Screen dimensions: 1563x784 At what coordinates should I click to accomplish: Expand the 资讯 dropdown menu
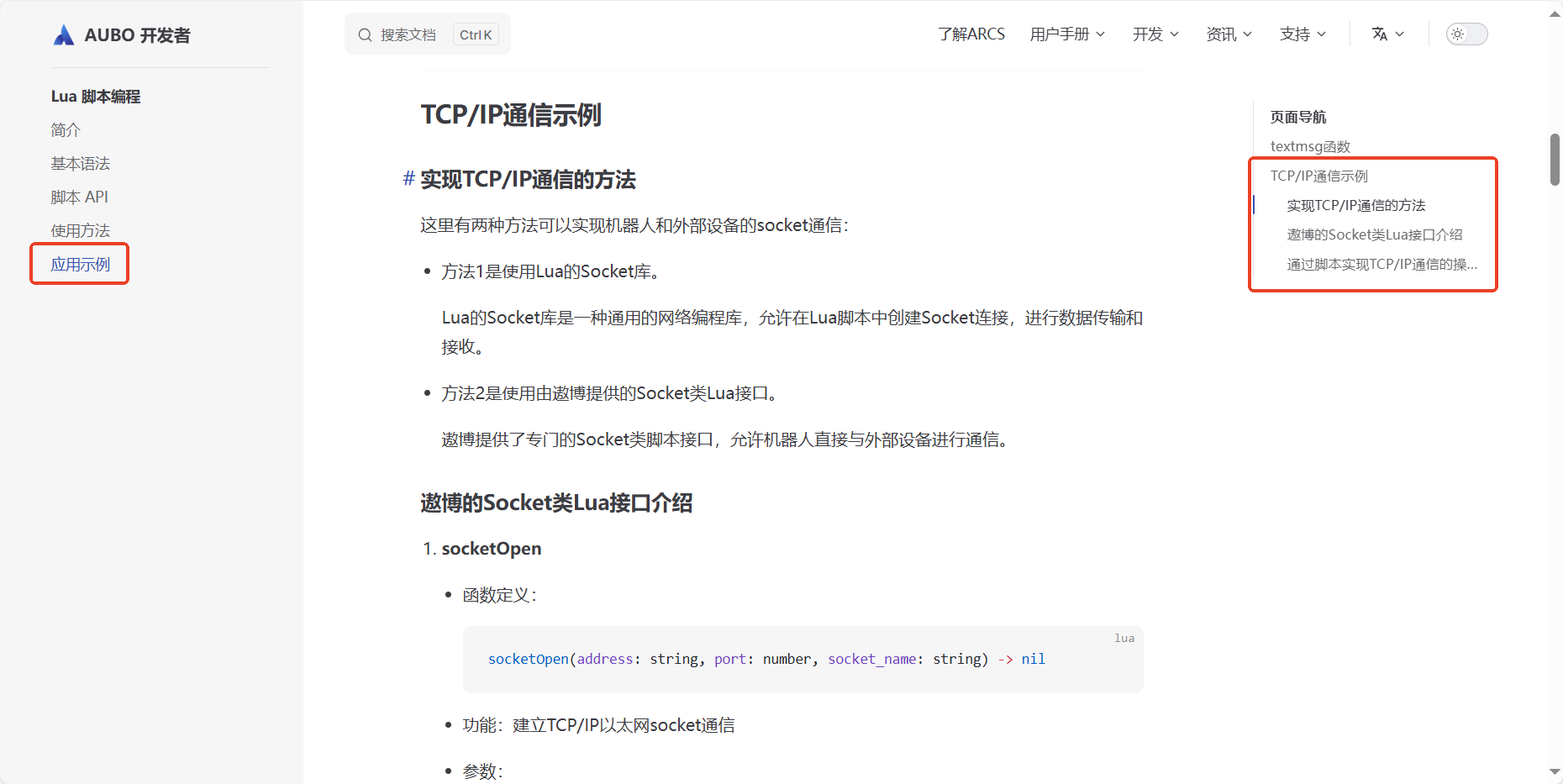[x=1229, y=34]
